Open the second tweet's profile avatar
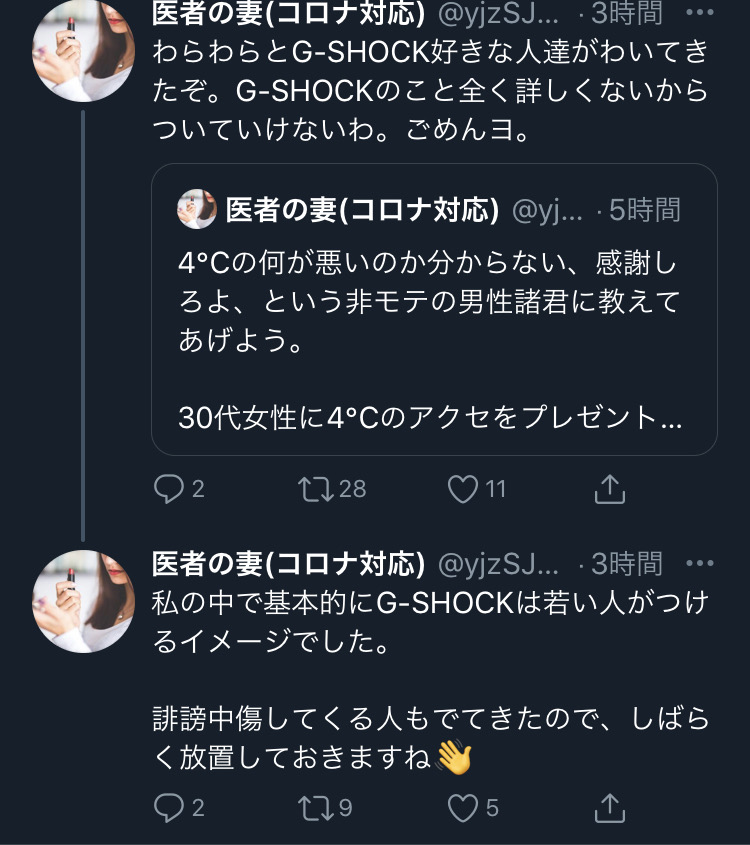 point(84,600)
